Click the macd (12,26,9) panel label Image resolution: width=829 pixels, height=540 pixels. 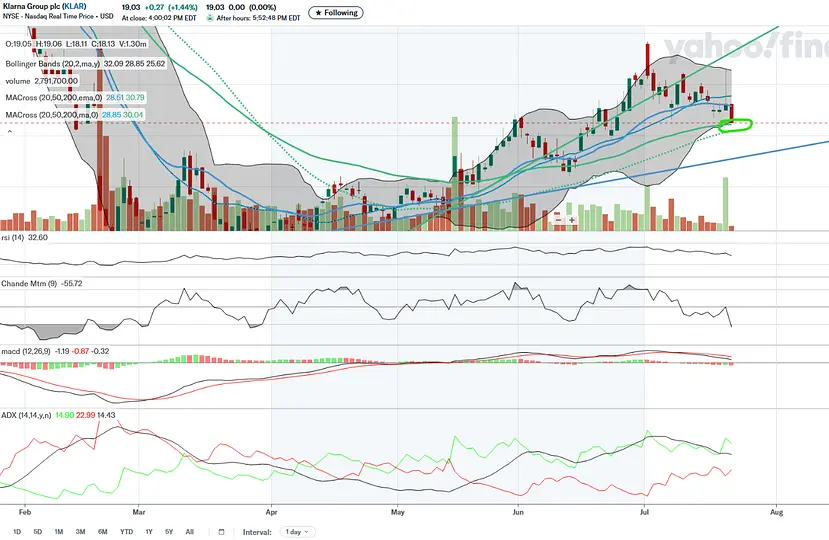(26, 351)
